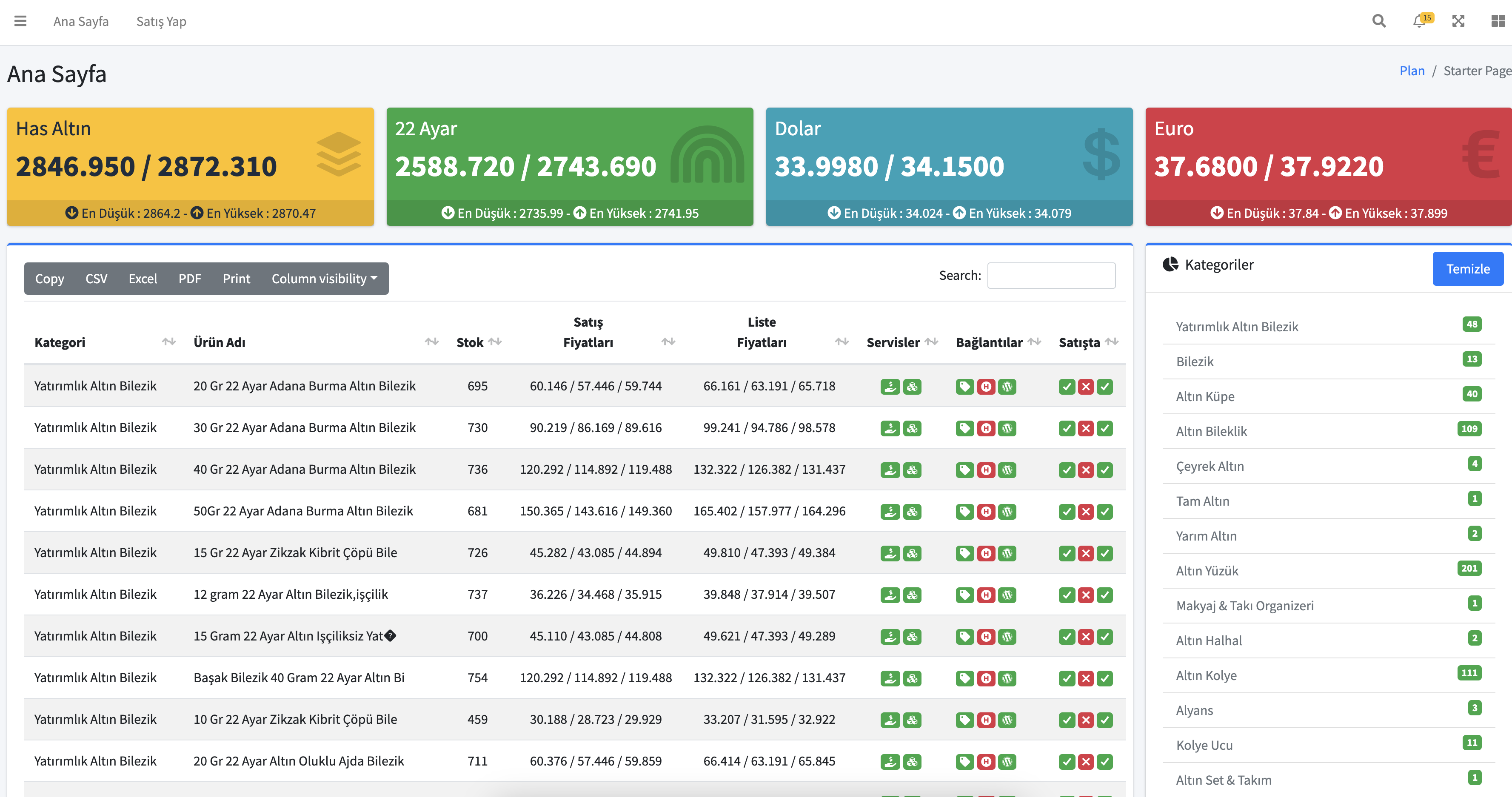Click the cubes icon for 15 Gram Işçiliksiz row
Screen dimensions: 1512x797
(912, 637)
